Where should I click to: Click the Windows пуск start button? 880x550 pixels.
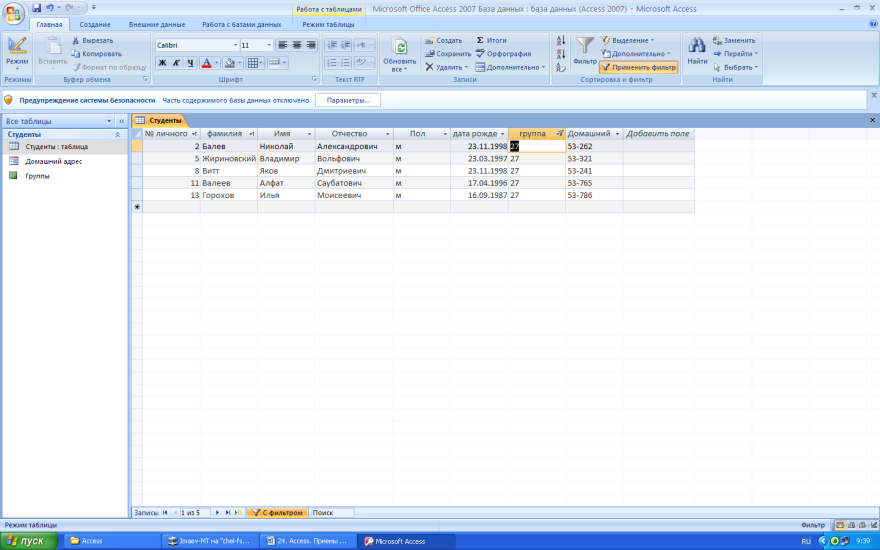point(29,541)
